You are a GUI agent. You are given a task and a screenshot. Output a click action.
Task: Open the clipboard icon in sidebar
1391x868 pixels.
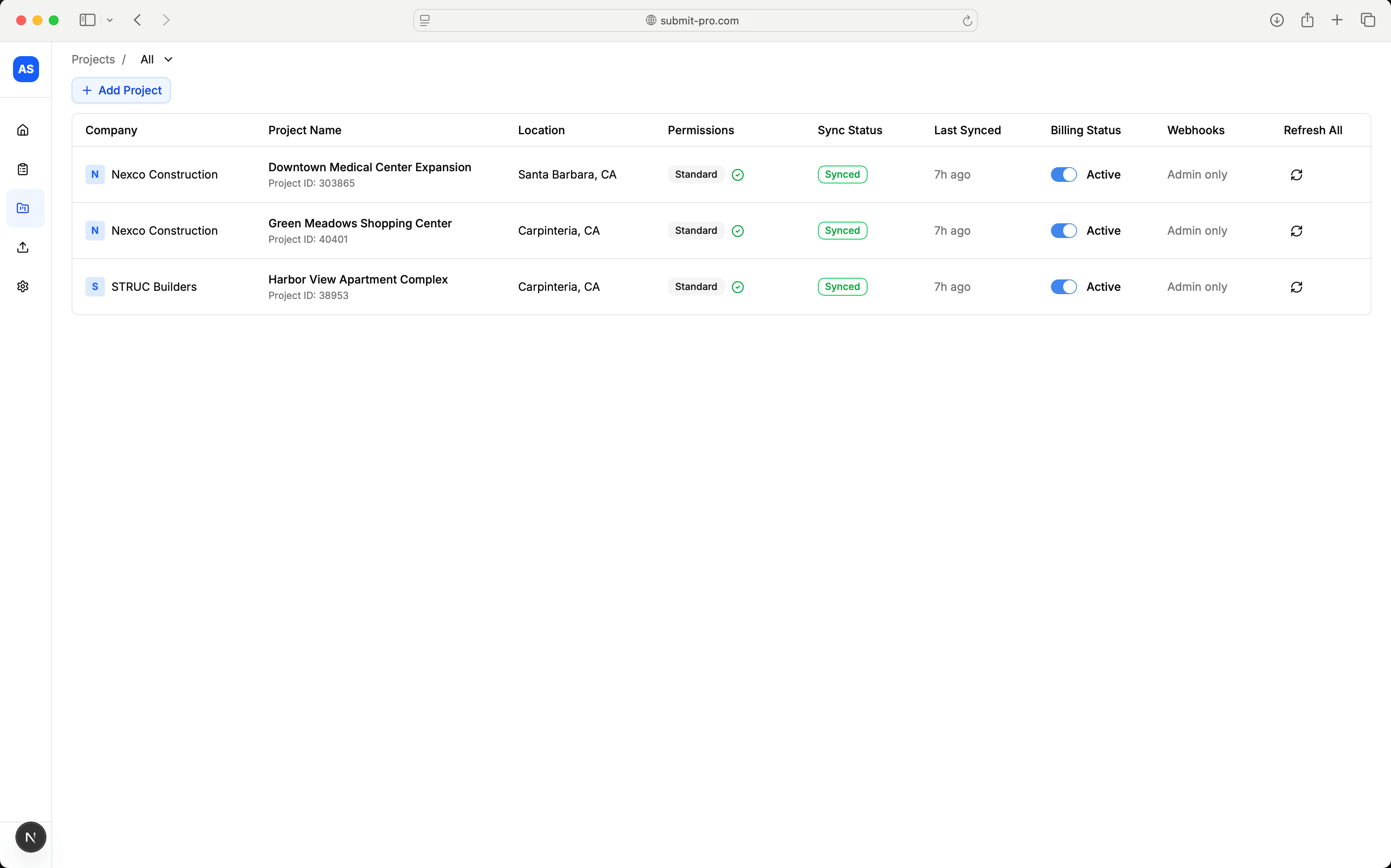(x=23, y=169)
